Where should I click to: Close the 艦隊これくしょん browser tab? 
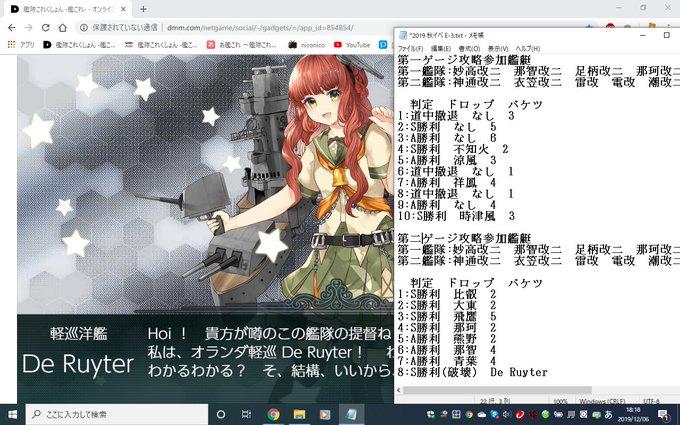[123, 9]
